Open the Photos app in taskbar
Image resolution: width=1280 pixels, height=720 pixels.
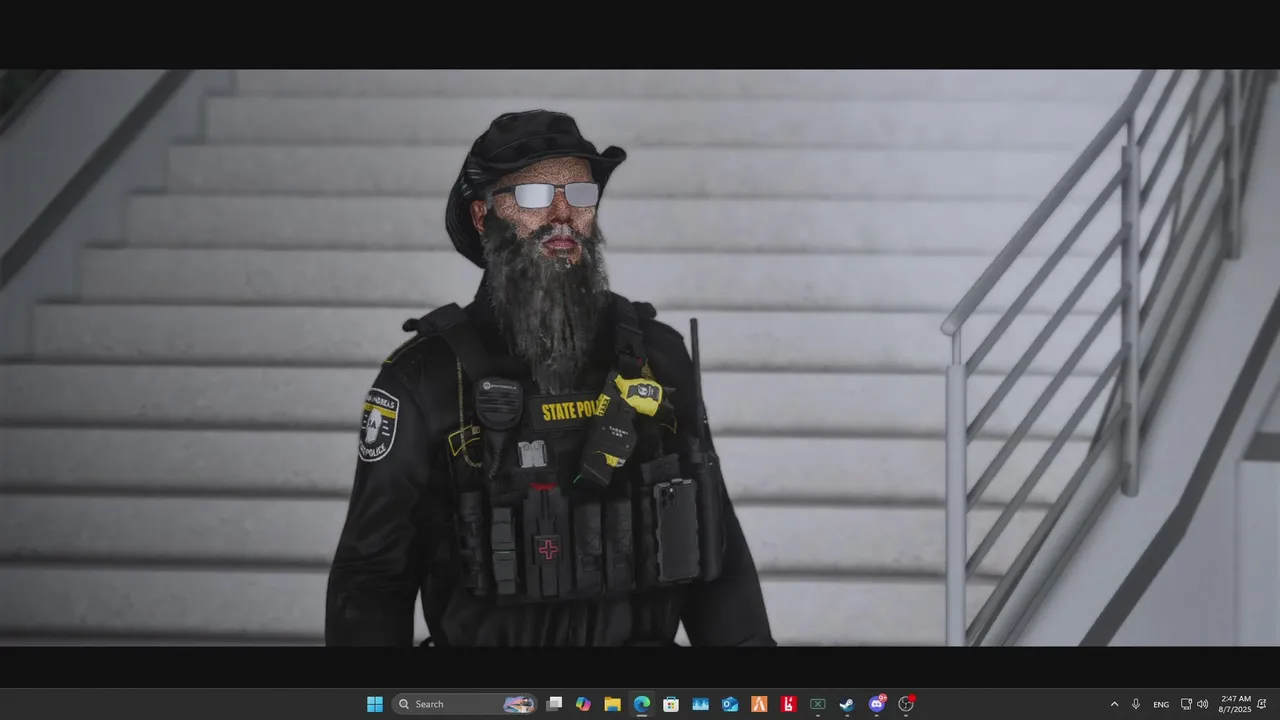[700, 704]
